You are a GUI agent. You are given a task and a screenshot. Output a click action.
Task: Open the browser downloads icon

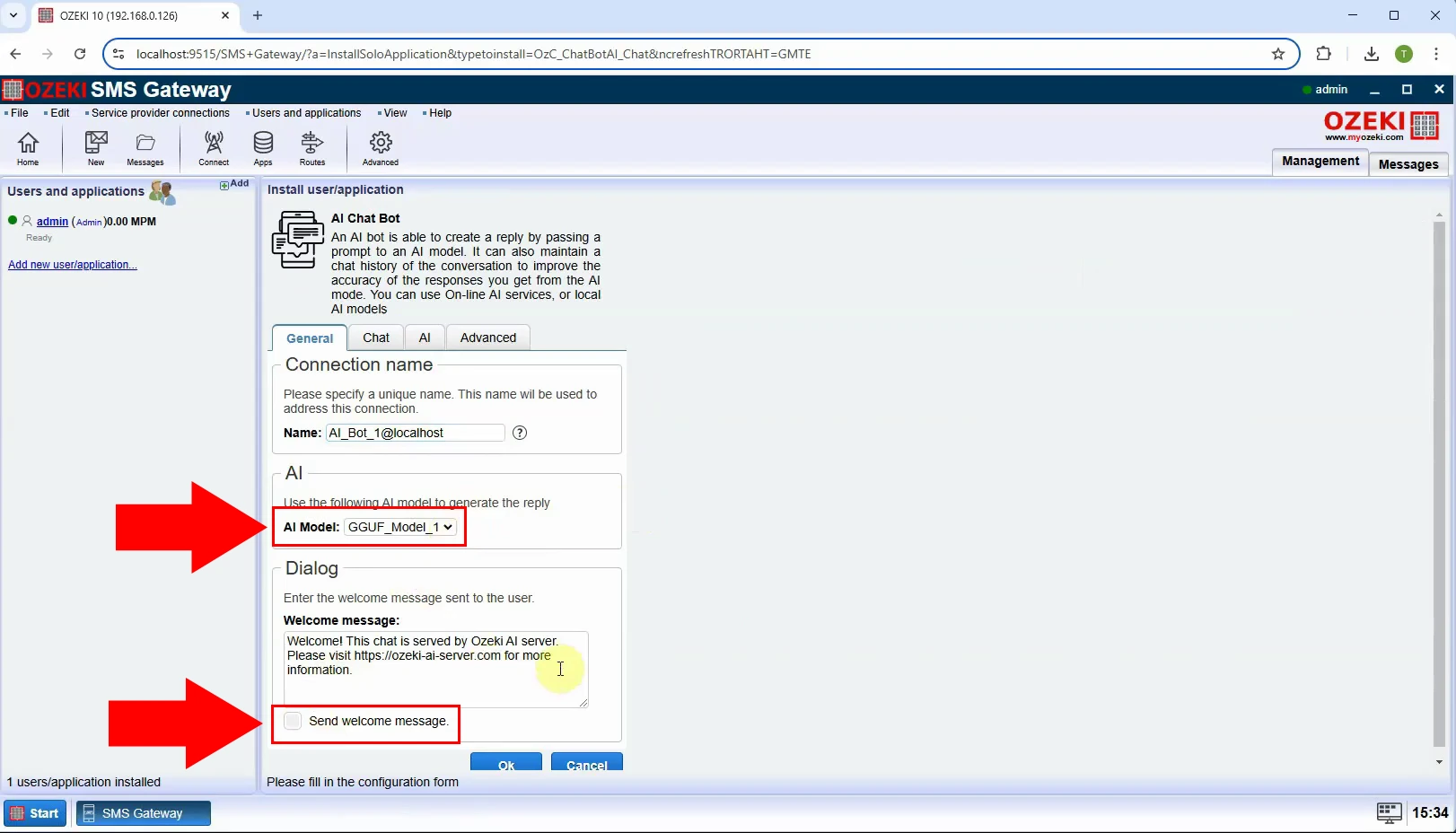tap(1372, 54)
